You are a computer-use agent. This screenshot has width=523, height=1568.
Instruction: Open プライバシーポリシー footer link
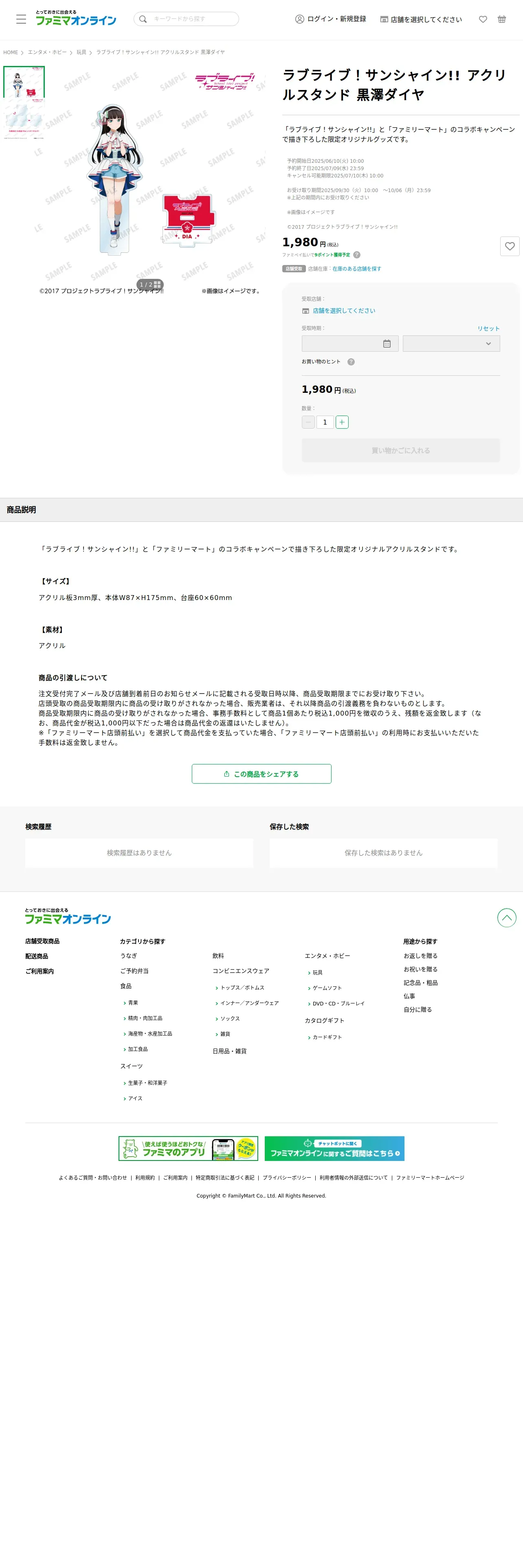pyautogui.click(x=287, y=1178)
